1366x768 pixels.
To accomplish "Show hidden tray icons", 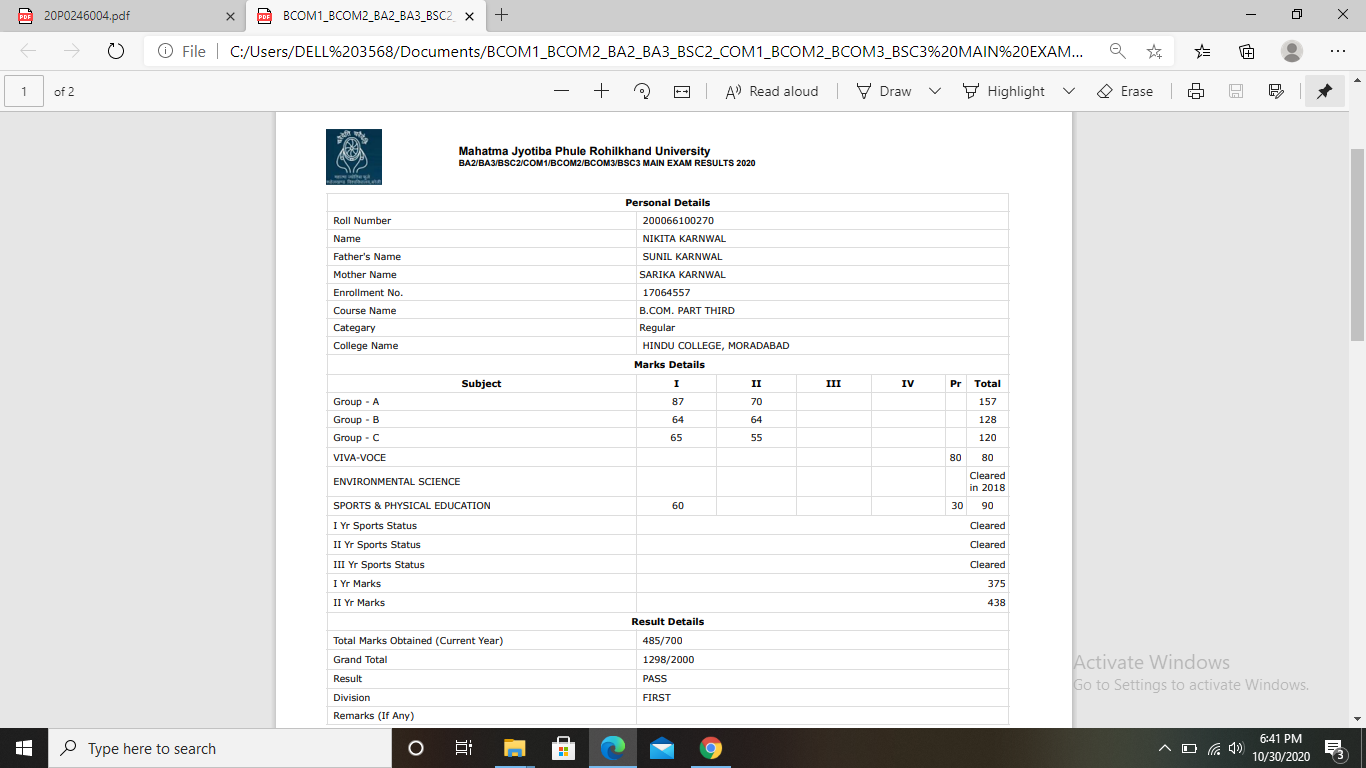I will [x=1164, y=748].
